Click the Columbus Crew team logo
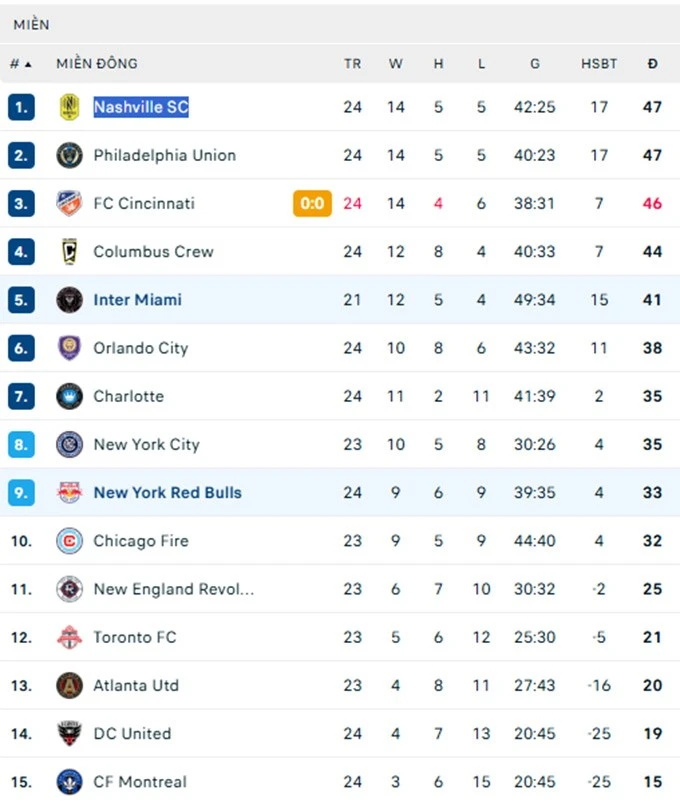 [69, 252]
